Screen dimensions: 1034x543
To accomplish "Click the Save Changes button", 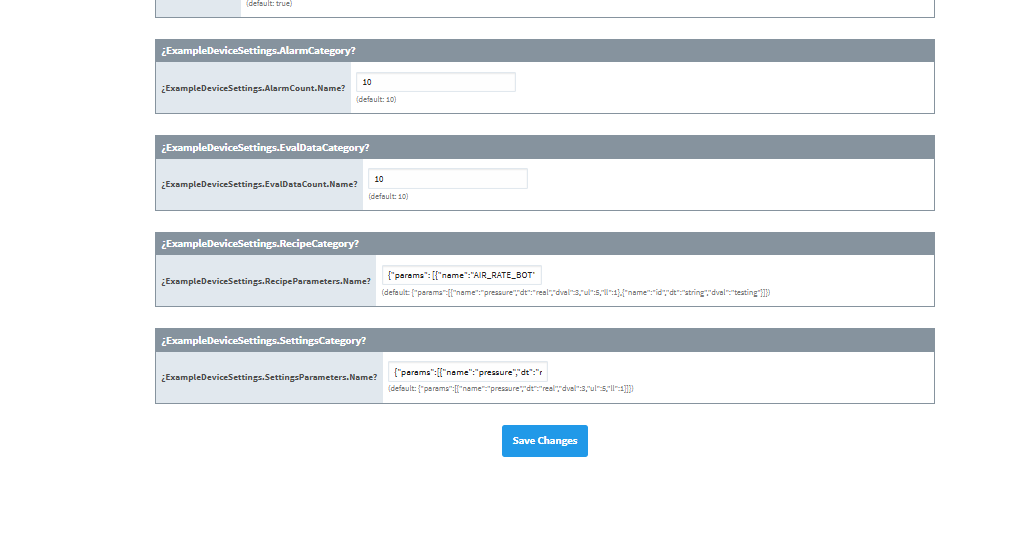I will click(x=545, y=441).
